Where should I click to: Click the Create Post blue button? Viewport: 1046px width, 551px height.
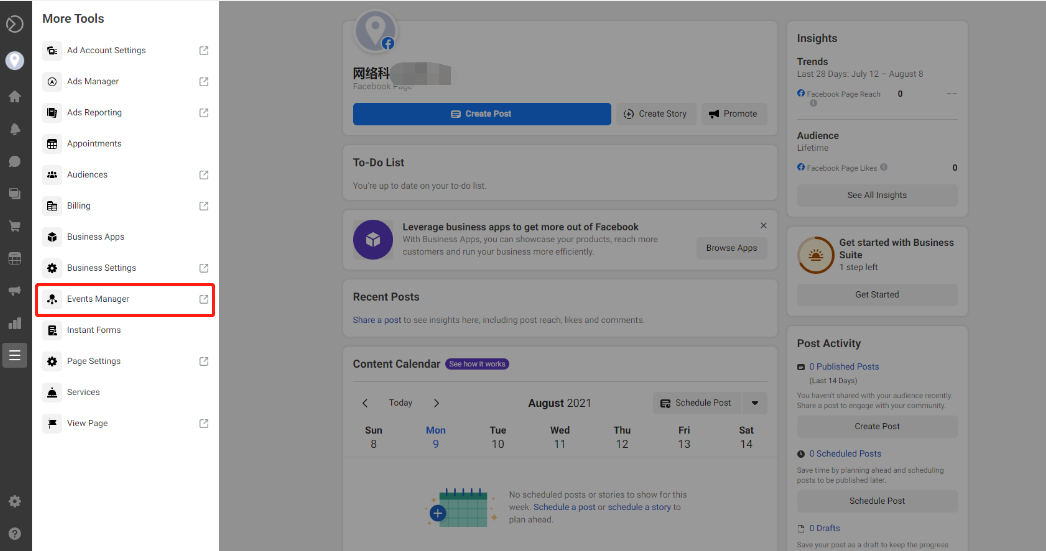pos(482,114)
